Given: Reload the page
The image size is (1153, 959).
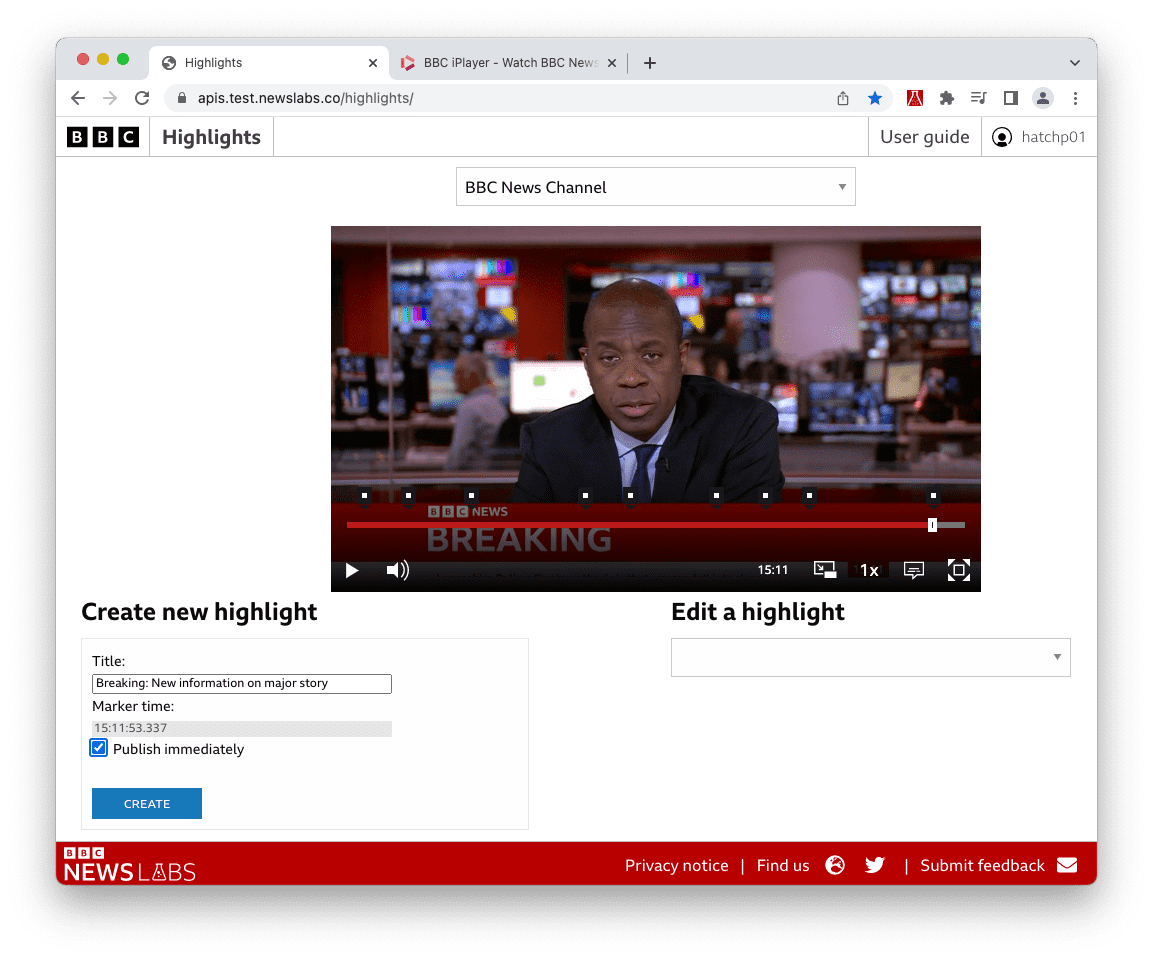Looking at the screenshot, I should [x=142, y=98].
